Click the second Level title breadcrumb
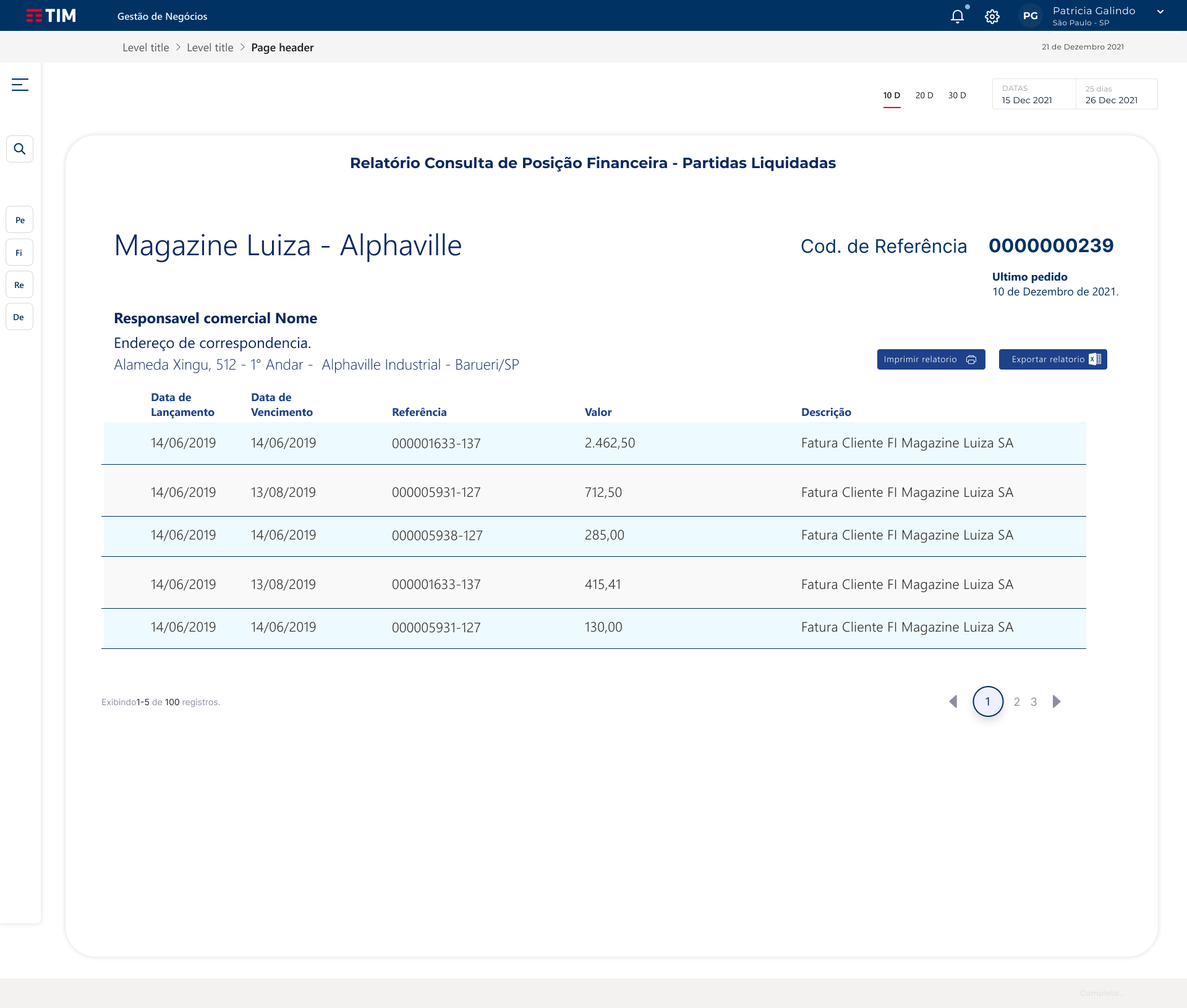 [x=210, y=48]
